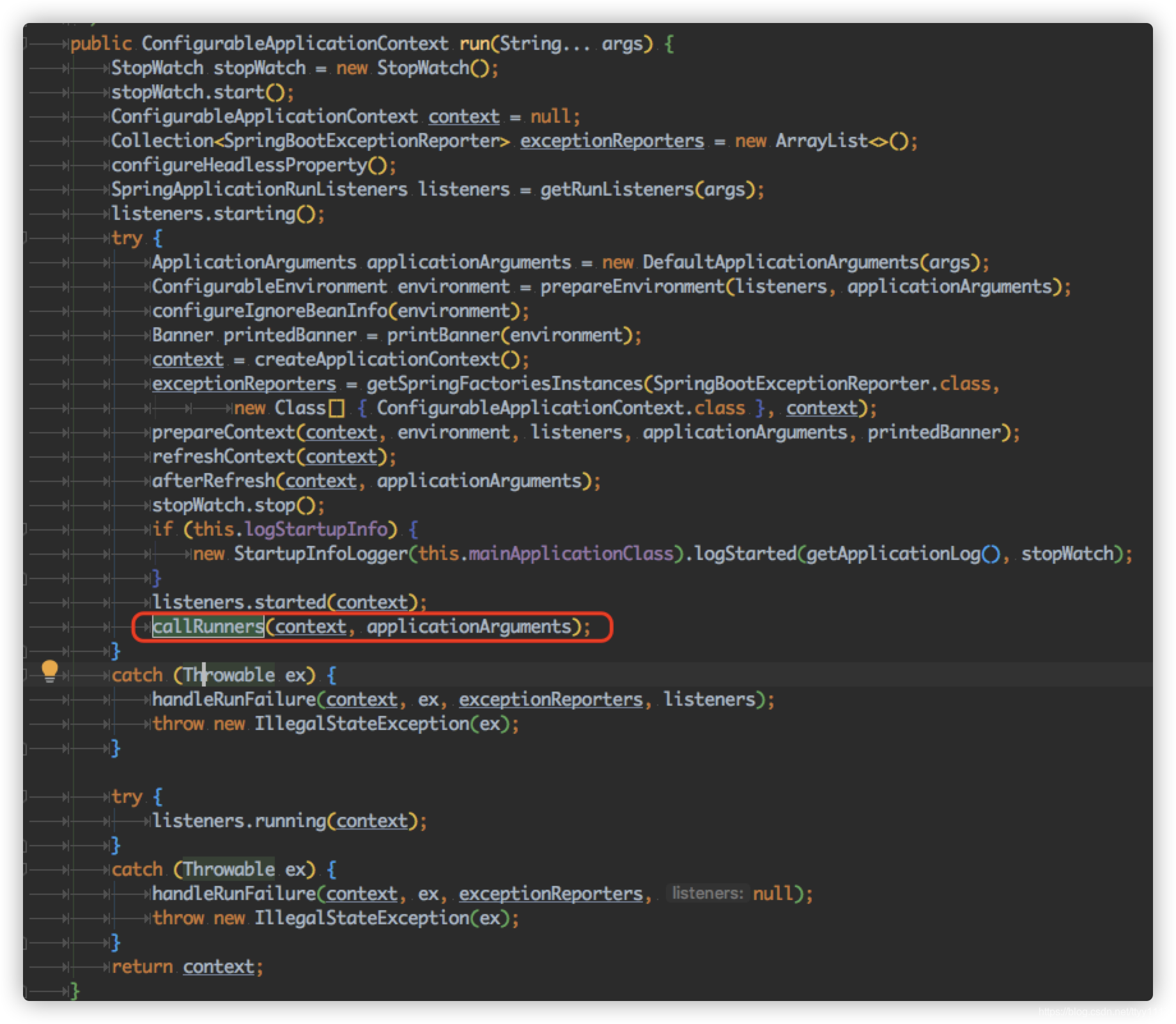Image resolution: width=1176 pixels, height=1024 pixels.
Task: Click 'listeners.starting();' statement
Action: click(x=218, y=213)
